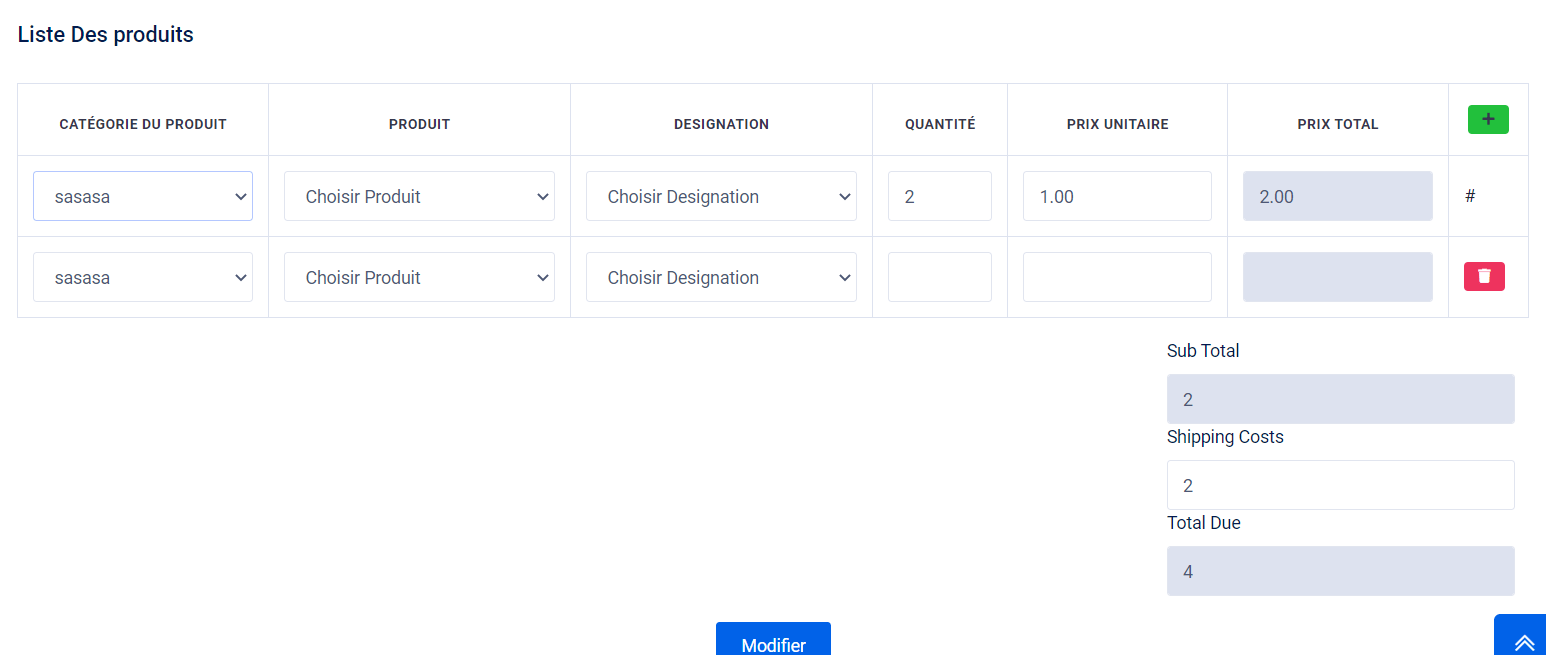
Task: Click the Prix Total field showing 2.00
Action: point(1337,196)
